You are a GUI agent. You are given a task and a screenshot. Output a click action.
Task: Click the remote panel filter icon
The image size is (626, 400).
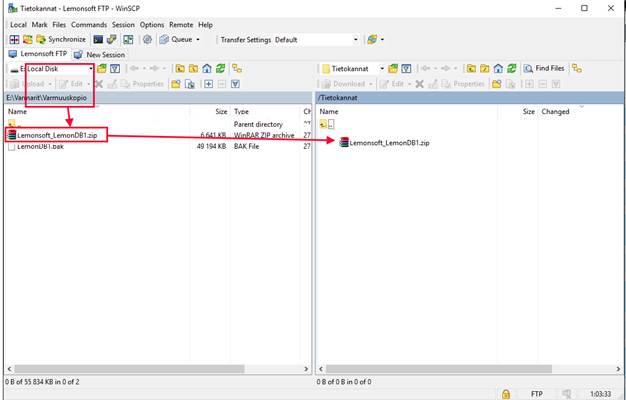tap(406, 69)
